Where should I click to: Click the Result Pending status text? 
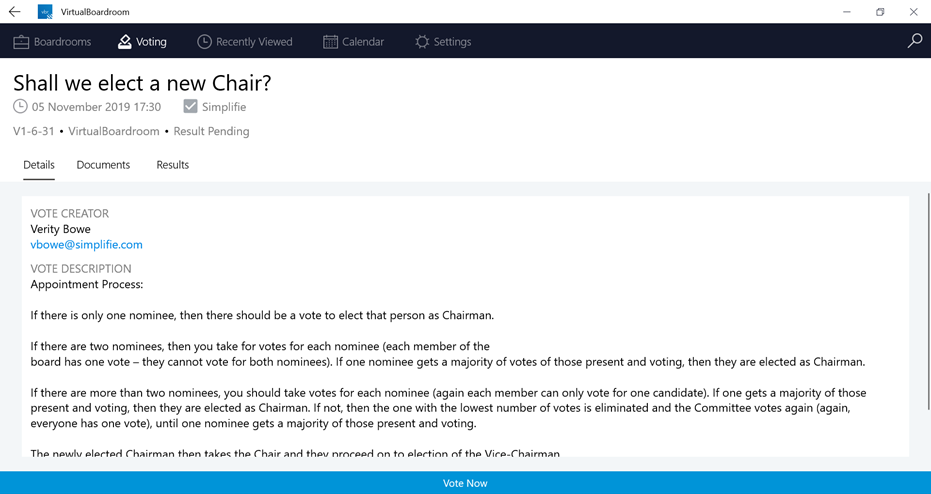[211, 131]
